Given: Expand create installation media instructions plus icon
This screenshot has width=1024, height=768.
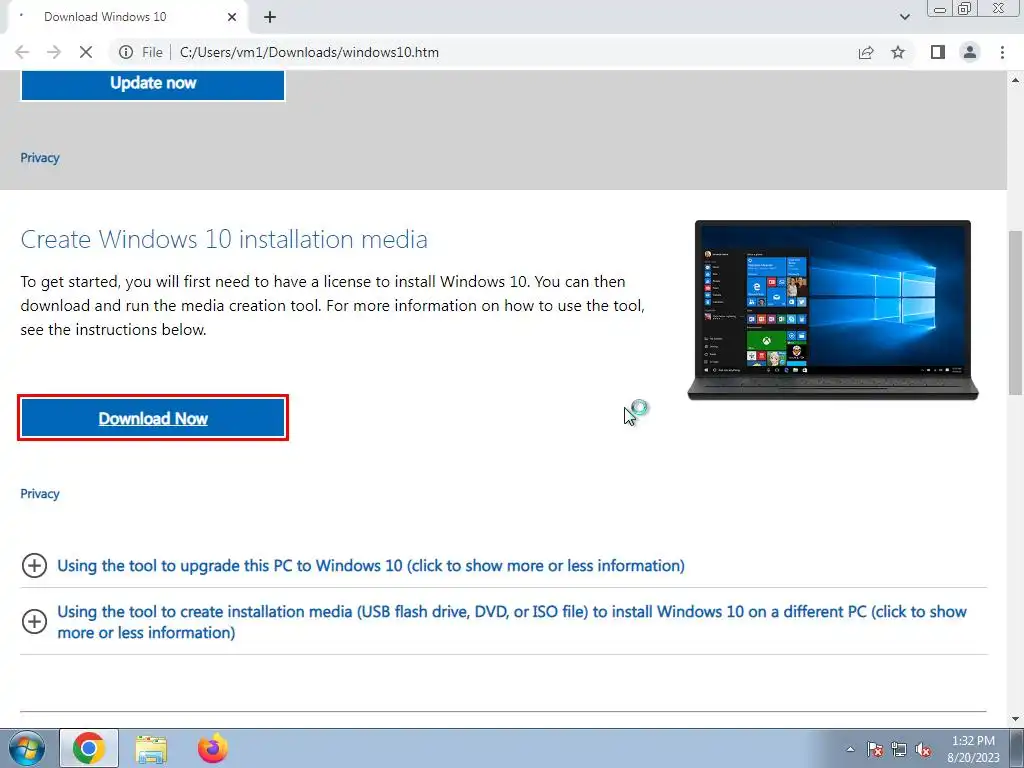Looking at the screenshot, I should pos(34,621).
